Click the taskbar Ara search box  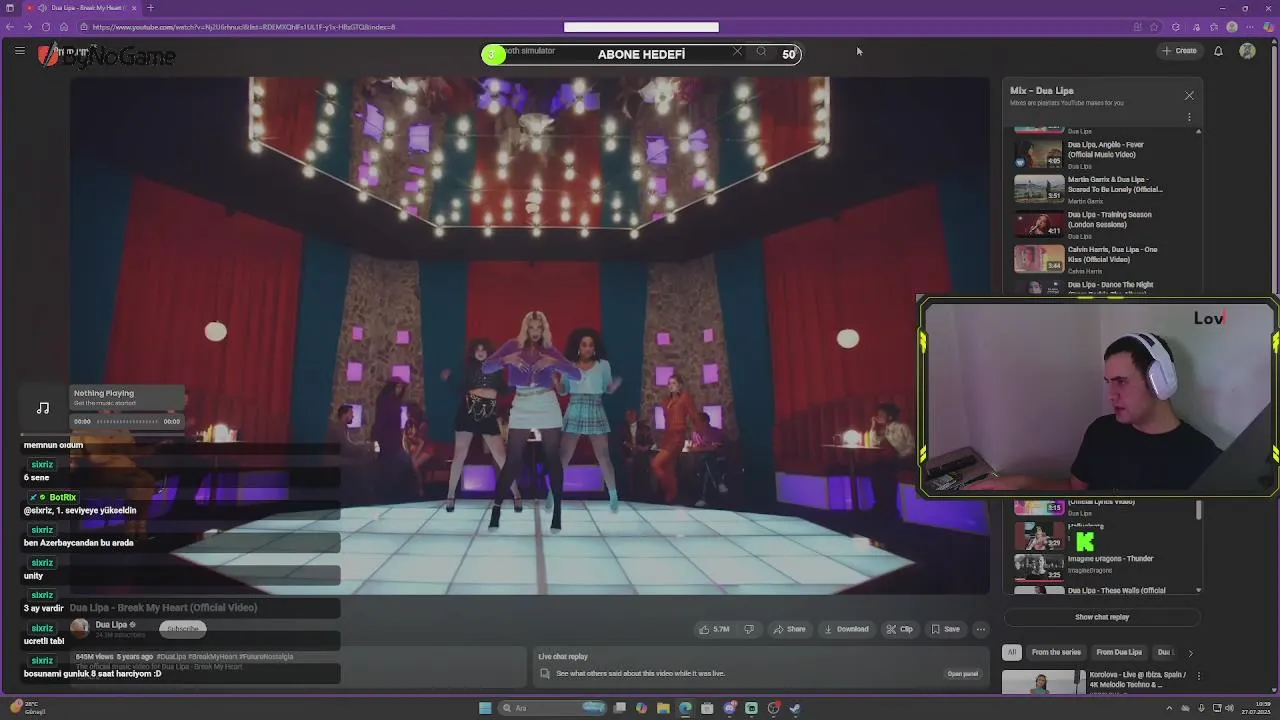click(553, 708)
